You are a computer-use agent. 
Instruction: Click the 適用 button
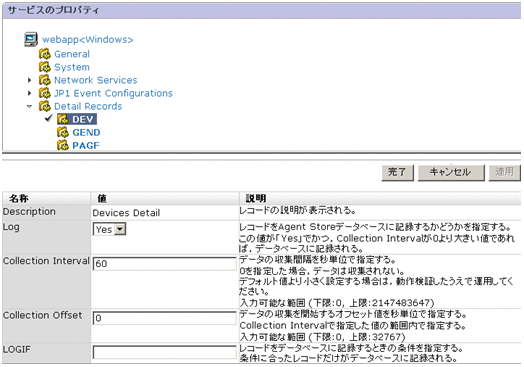point(504,172)
